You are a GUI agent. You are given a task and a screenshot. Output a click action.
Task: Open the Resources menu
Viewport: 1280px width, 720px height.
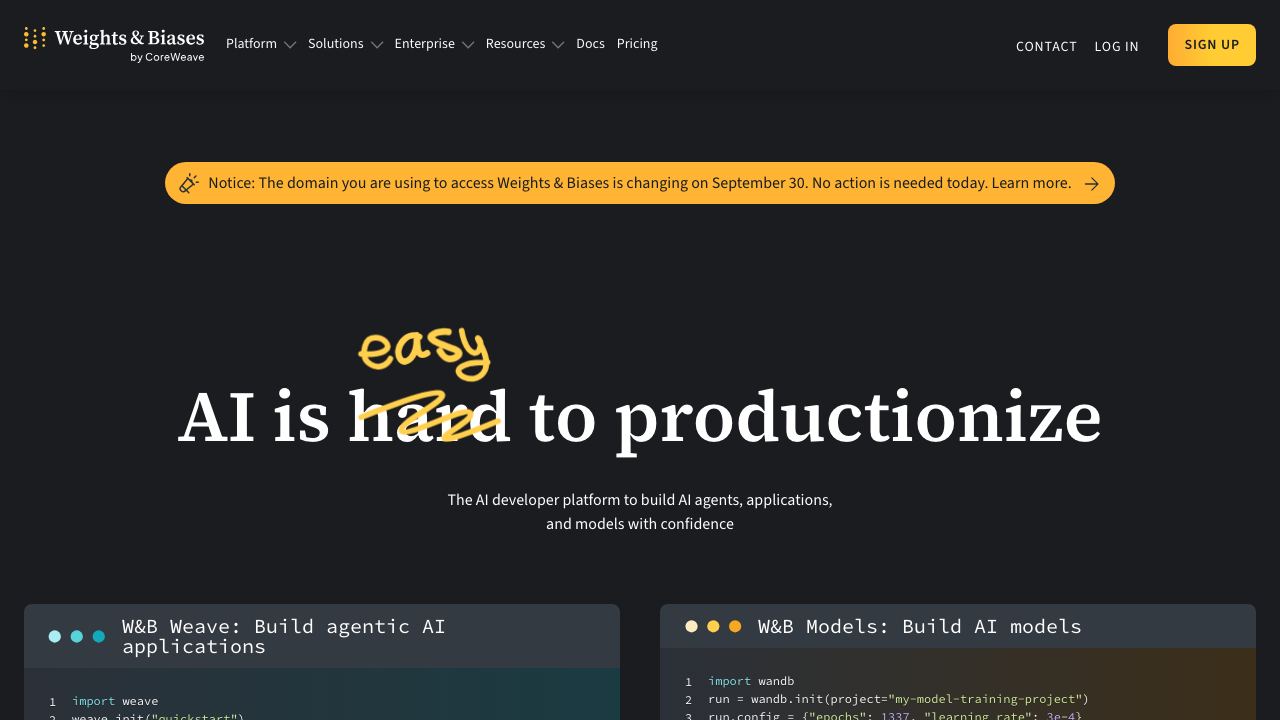515,44
